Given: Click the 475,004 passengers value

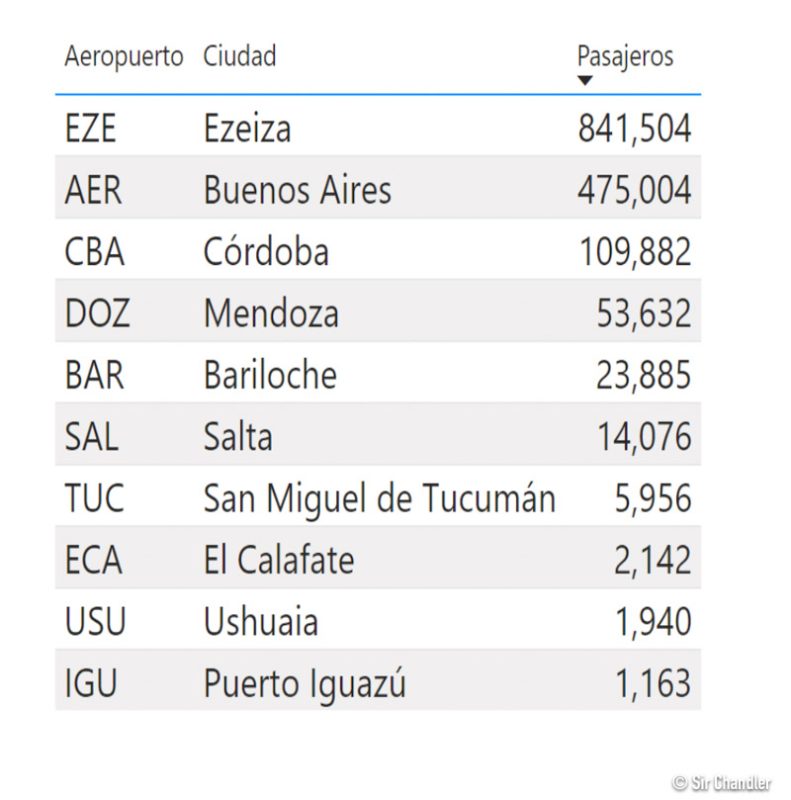Looking at the screenshot, I should [634, 190].
